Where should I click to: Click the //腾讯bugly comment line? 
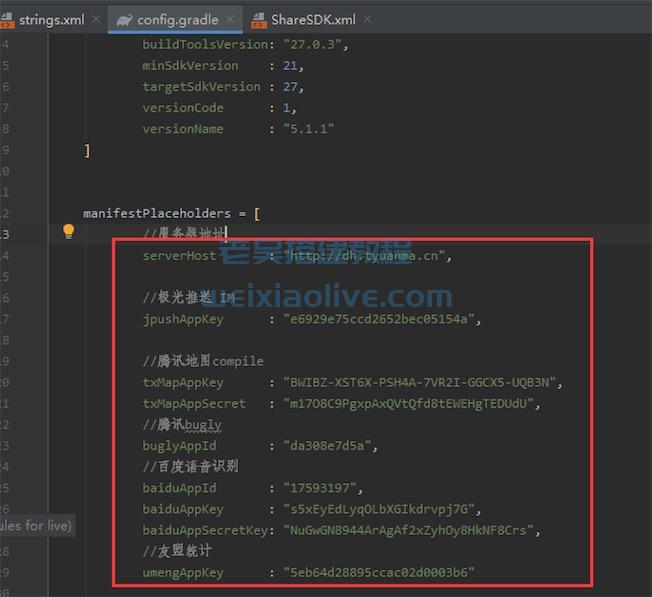[x=182, y=425]
